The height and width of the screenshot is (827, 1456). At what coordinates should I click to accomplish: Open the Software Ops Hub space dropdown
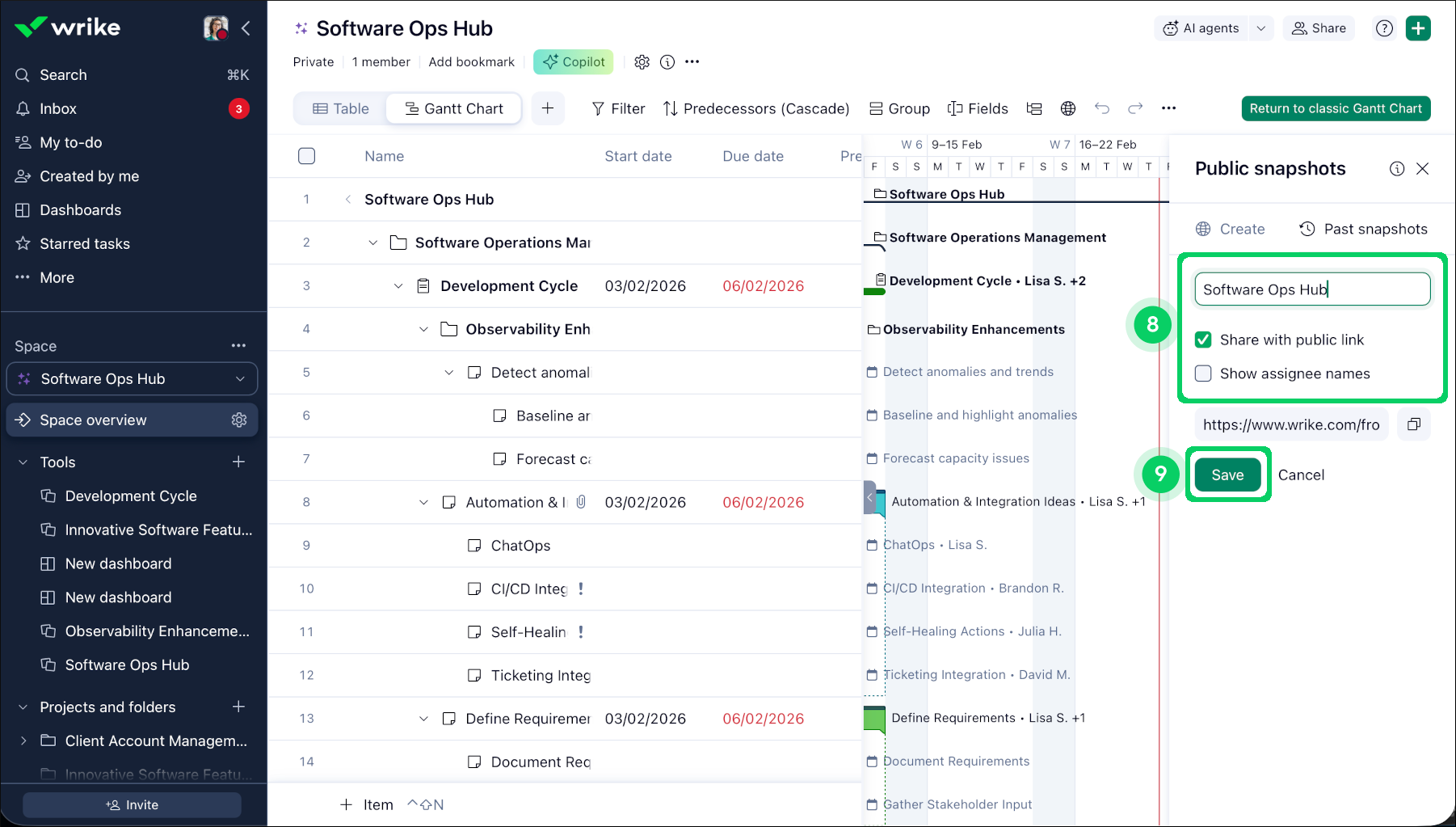pos(240,379)
